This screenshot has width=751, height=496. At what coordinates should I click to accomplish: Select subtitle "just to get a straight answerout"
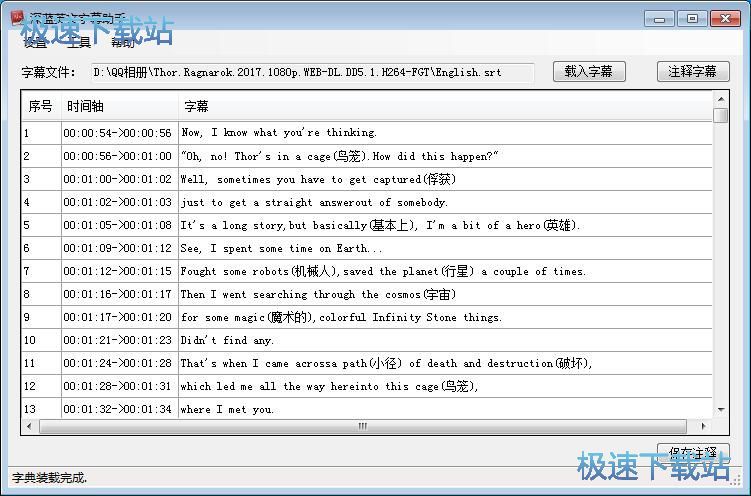[x=445, y=202]
